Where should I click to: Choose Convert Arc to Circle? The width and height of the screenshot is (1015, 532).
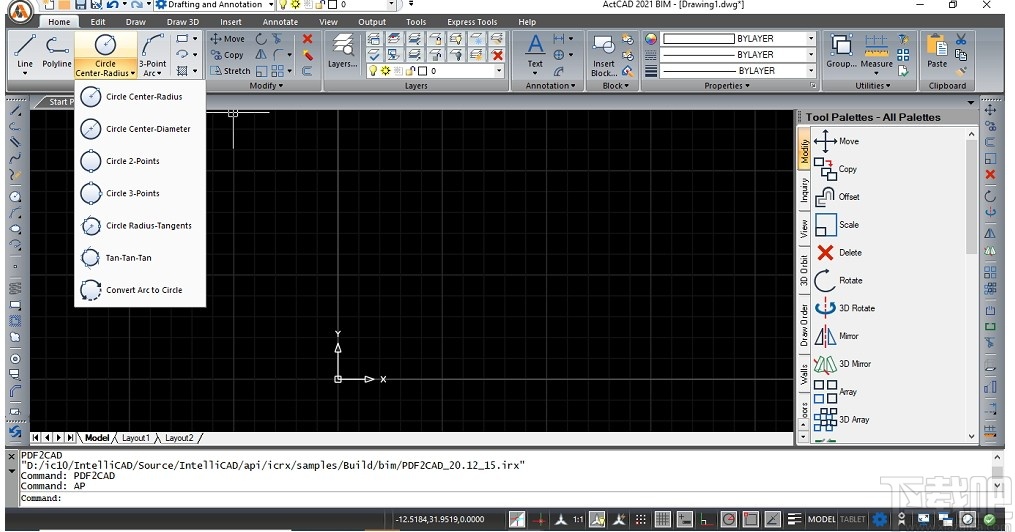140,290
